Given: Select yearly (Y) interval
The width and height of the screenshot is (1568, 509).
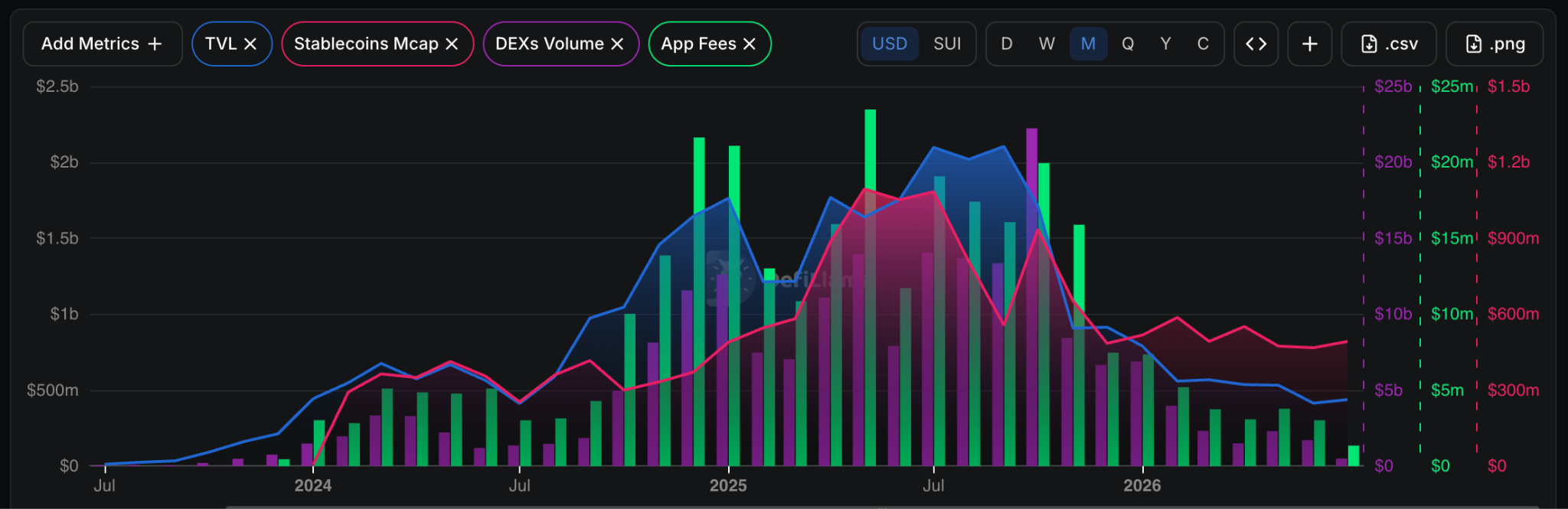Looking at the screenshot, I should [1165, 44].
